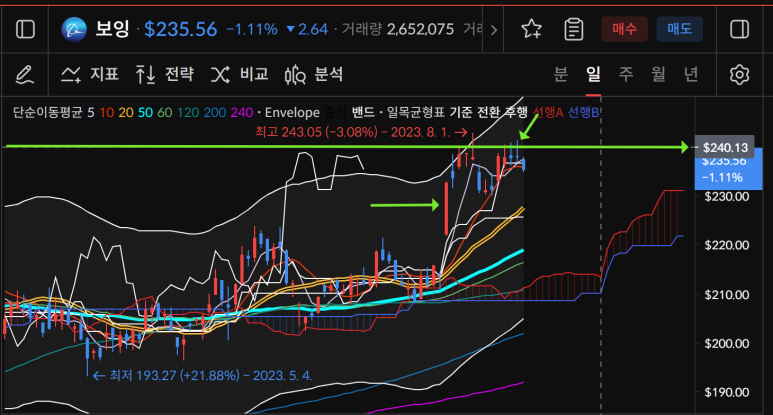
Task: Click the blue 매도 sell button
Action: [679, 29]
